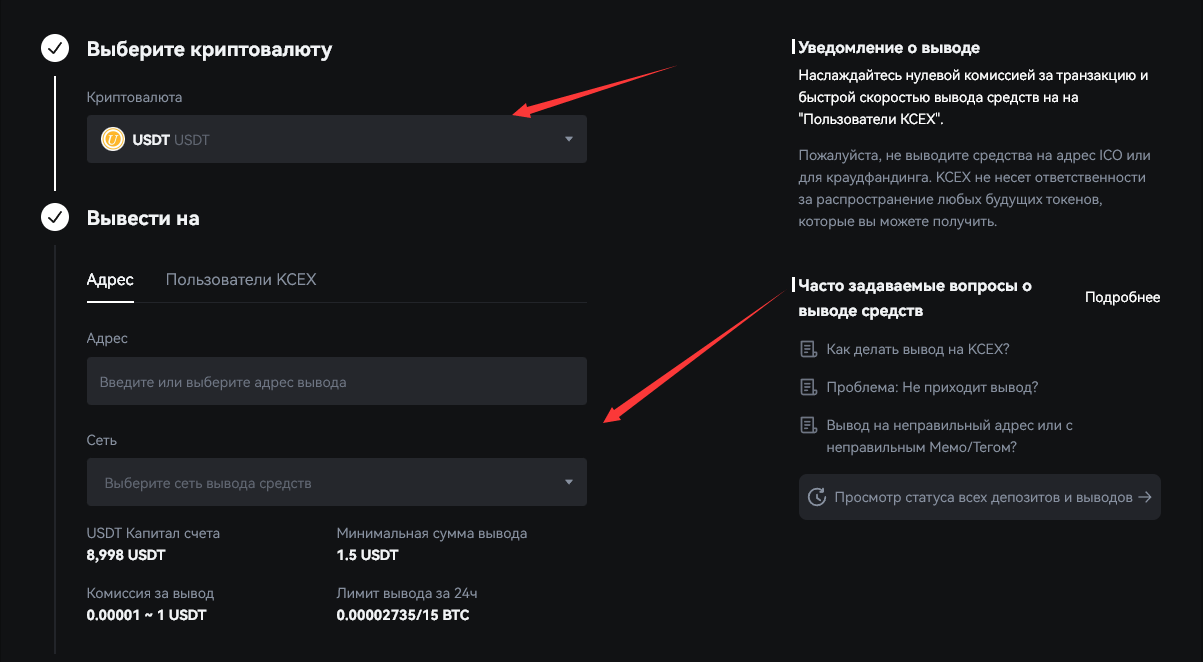Image resolution: width=1203 pixels, height=662 pixels.
Task: Click the right arrow icon after депозитов и выводов
Action: coord(1145,497)
